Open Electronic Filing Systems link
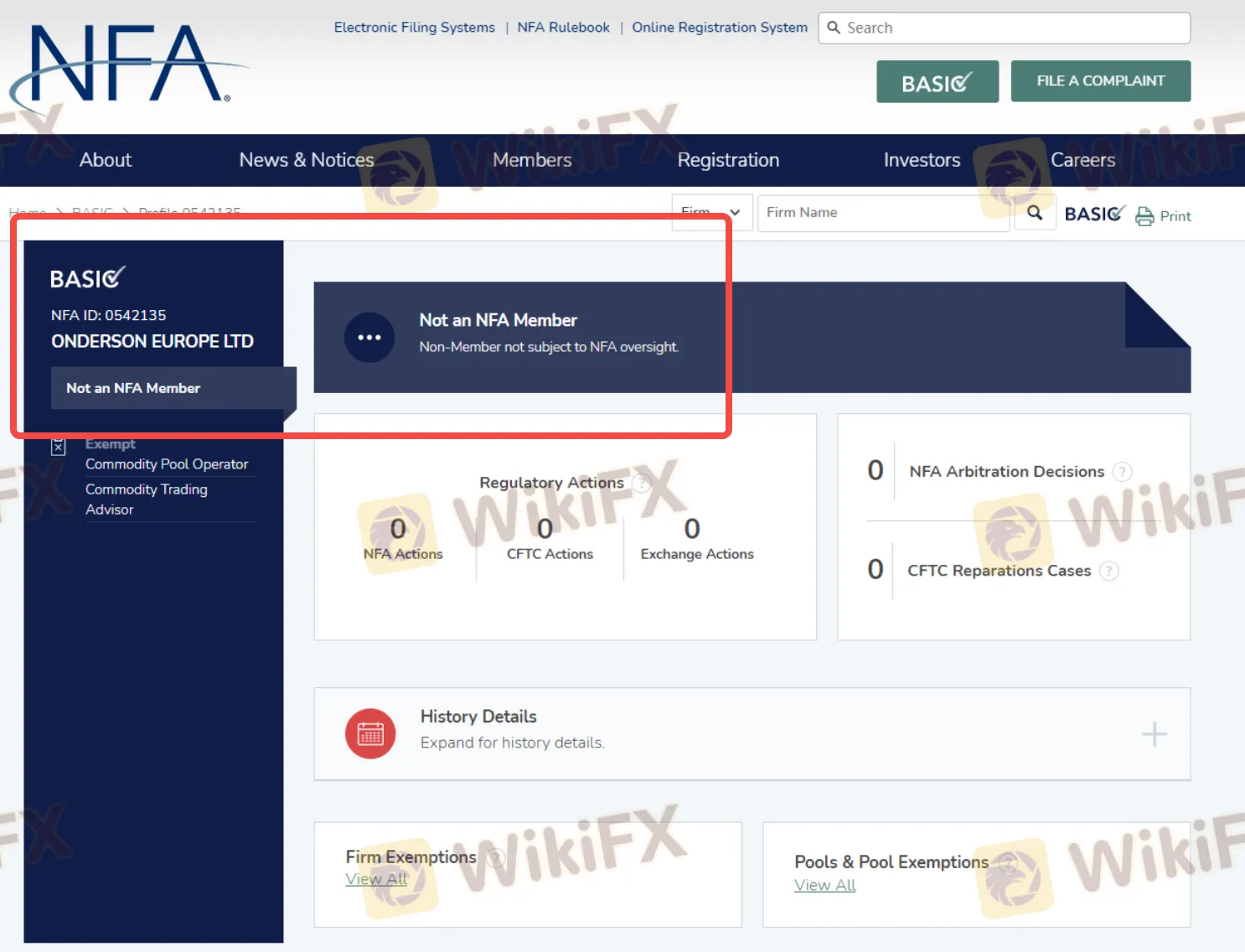Screen dimensions: 1245x952 (415, 28)
